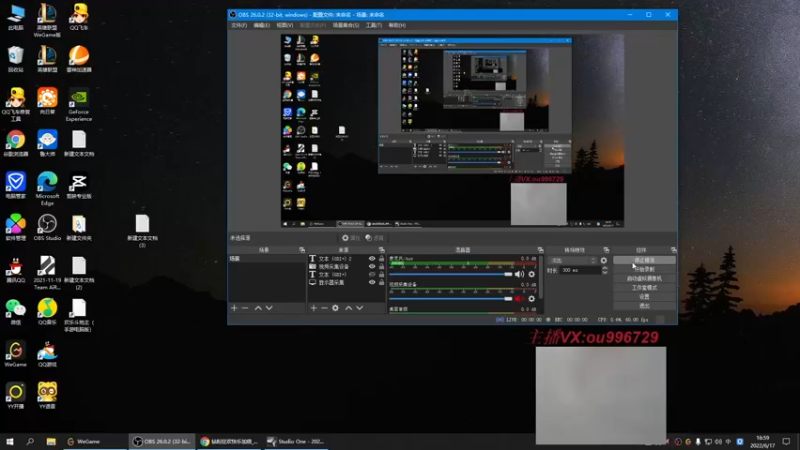Add a new scene with the plus icon
This screenshot has height=450, width=800.
pos(234,308)
